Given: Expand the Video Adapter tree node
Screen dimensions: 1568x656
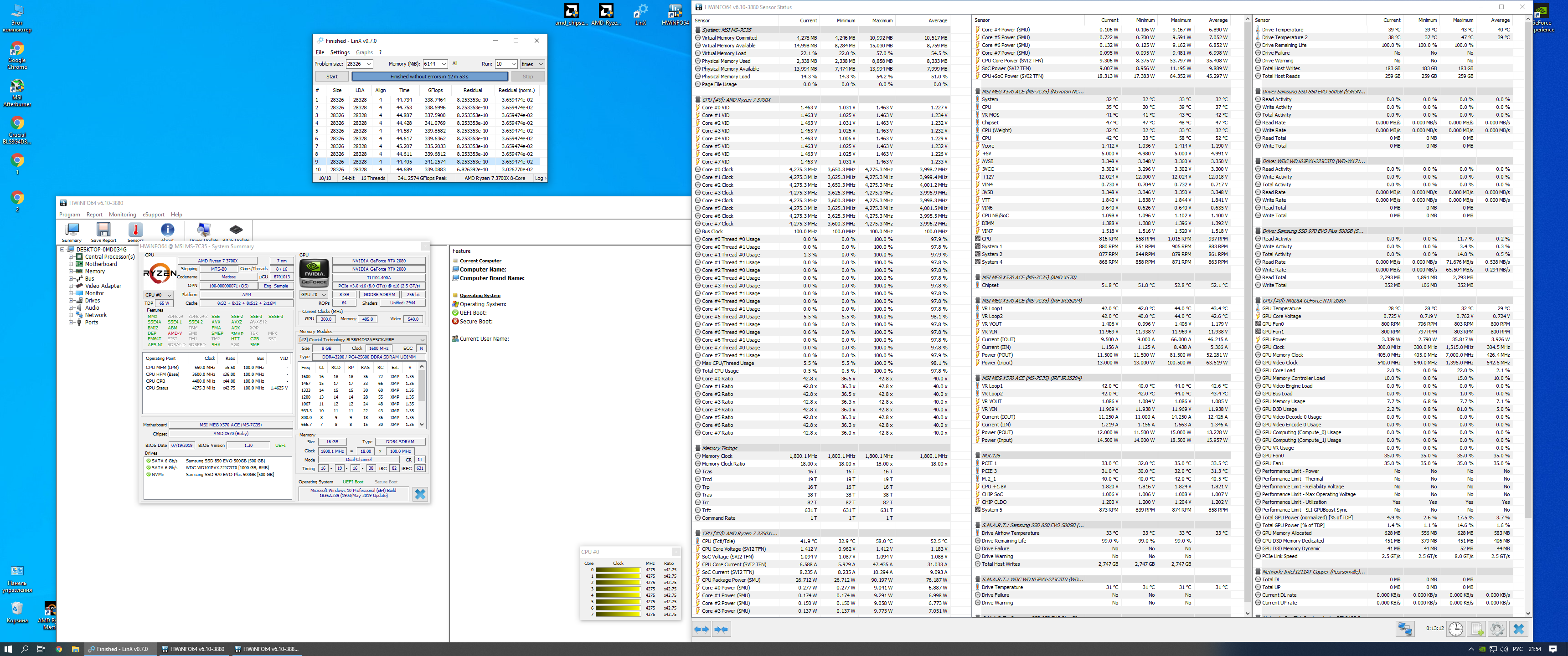Looking at the screenshot, I should [x=71, y=286].
